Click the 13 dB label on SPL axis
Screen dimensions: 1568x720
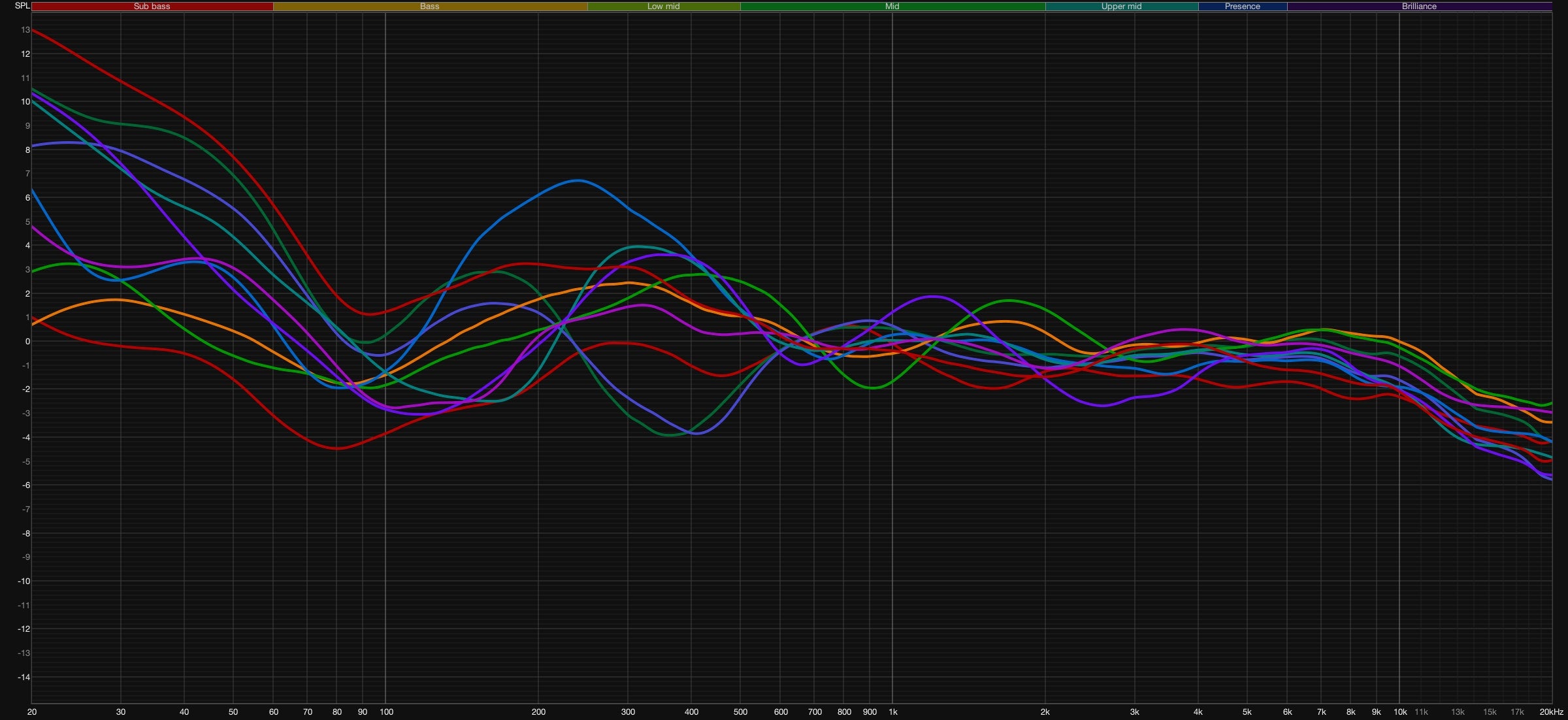tap(25, 30)
